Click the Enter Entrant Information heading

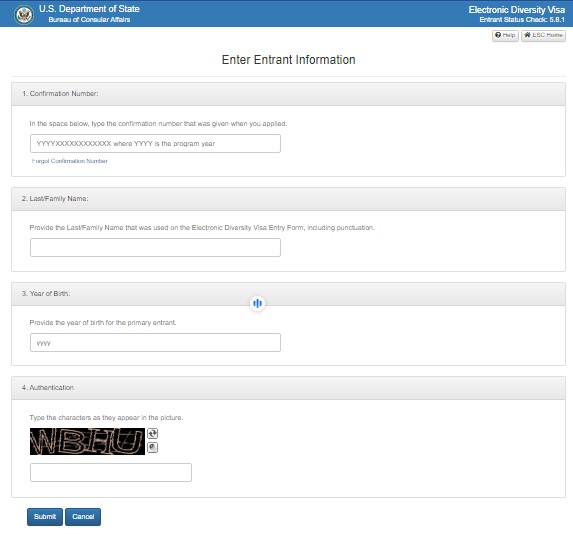[x=288, y=60]
